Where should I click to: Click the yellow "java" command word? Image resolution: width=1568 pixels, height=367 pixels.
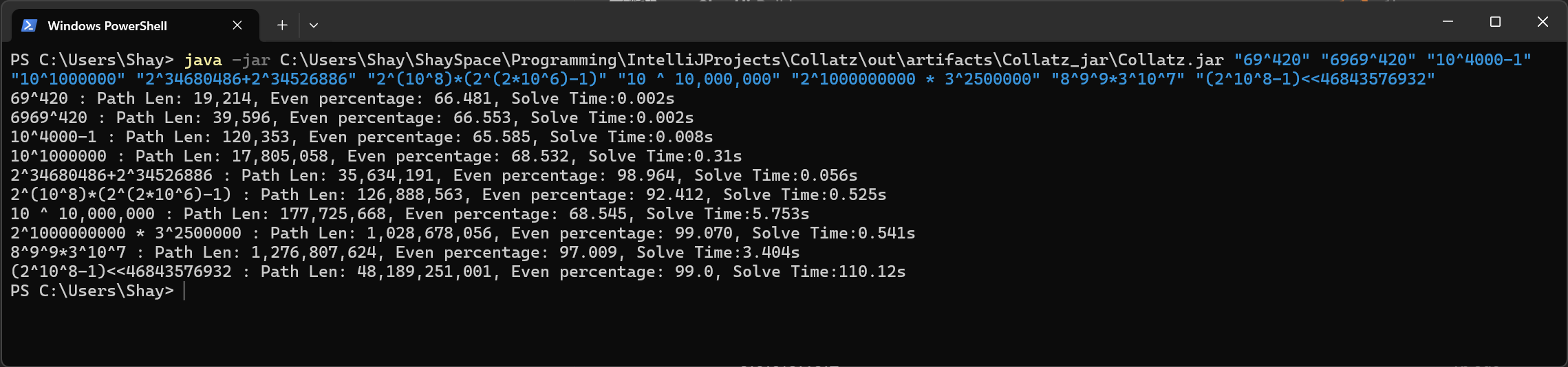coord(203,60)
